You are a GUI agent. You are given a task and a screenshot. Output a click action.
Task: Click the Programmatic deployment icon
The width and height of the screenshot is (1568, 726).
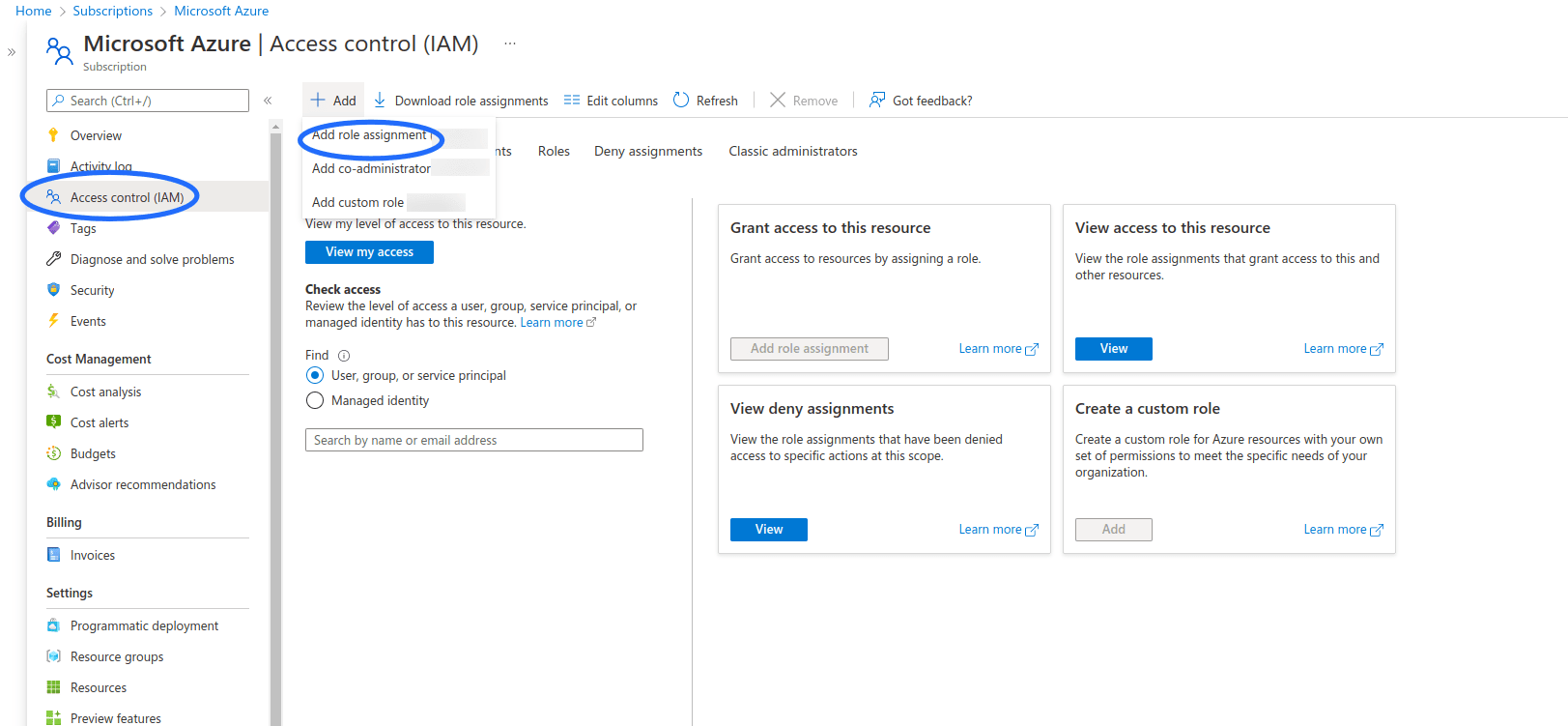pos(53,625)
